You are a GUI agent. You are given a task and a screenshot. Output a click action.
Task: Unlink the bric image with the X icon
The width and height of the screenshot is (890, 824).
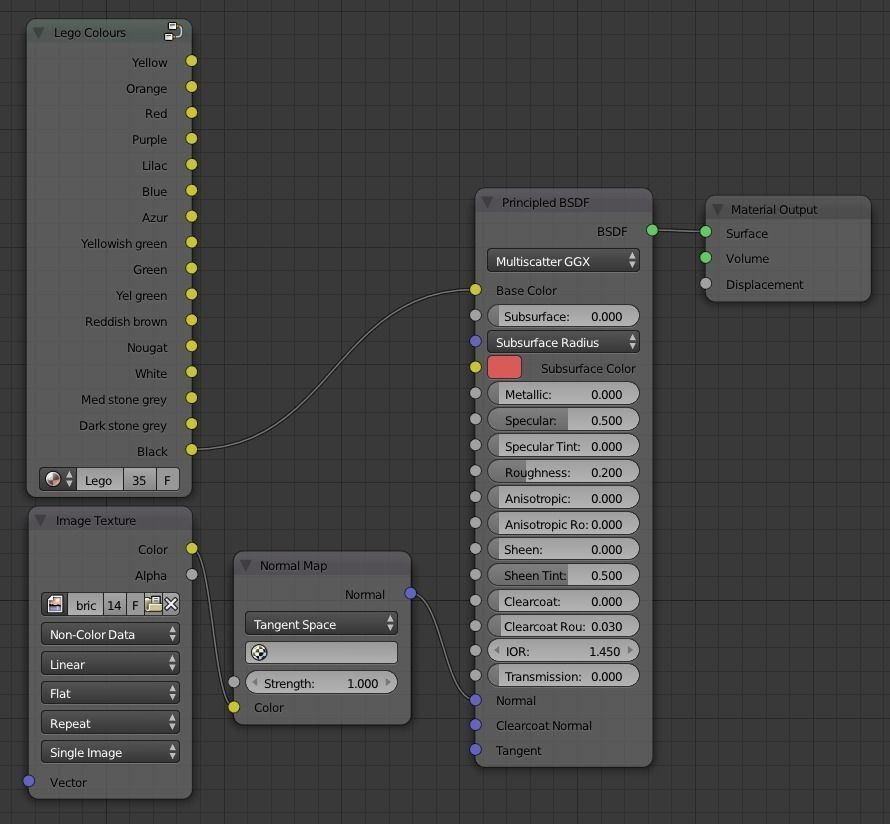pos(172,605)
